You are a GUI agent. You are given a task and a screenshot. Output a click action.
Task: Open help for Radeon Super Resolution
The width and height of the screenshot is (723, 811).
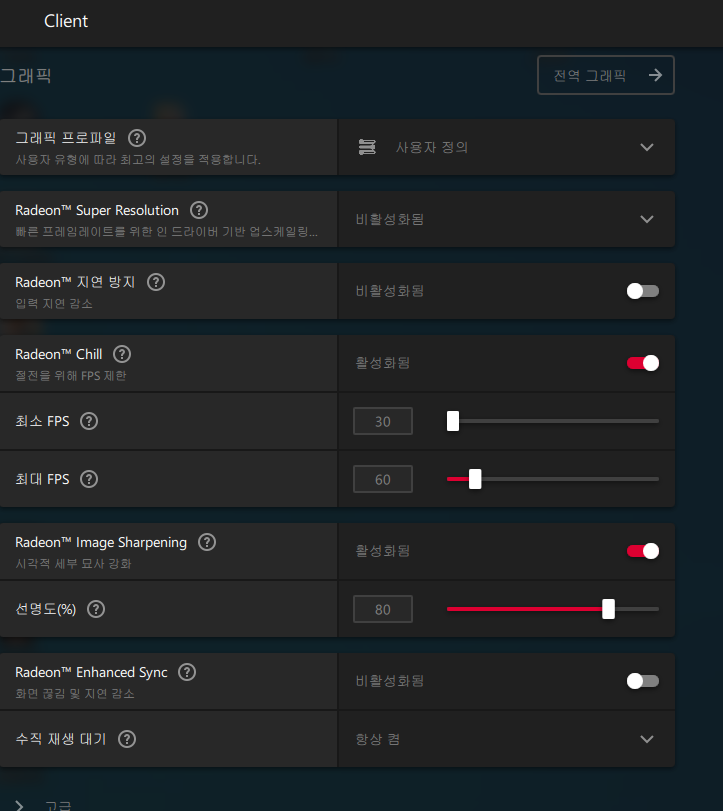click(199, 210)
